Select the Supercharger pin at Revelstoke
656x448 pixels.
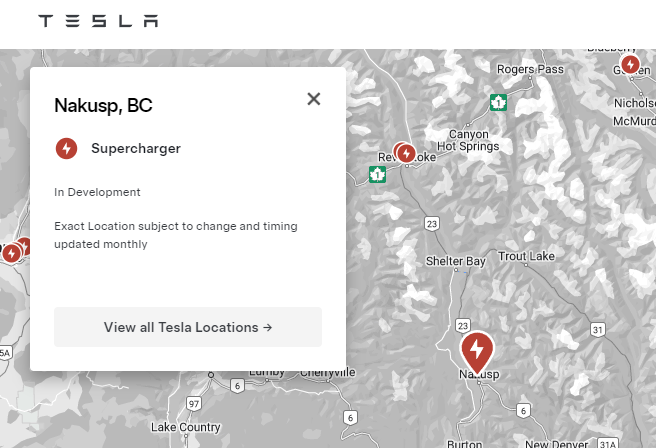tap(405, 152)
